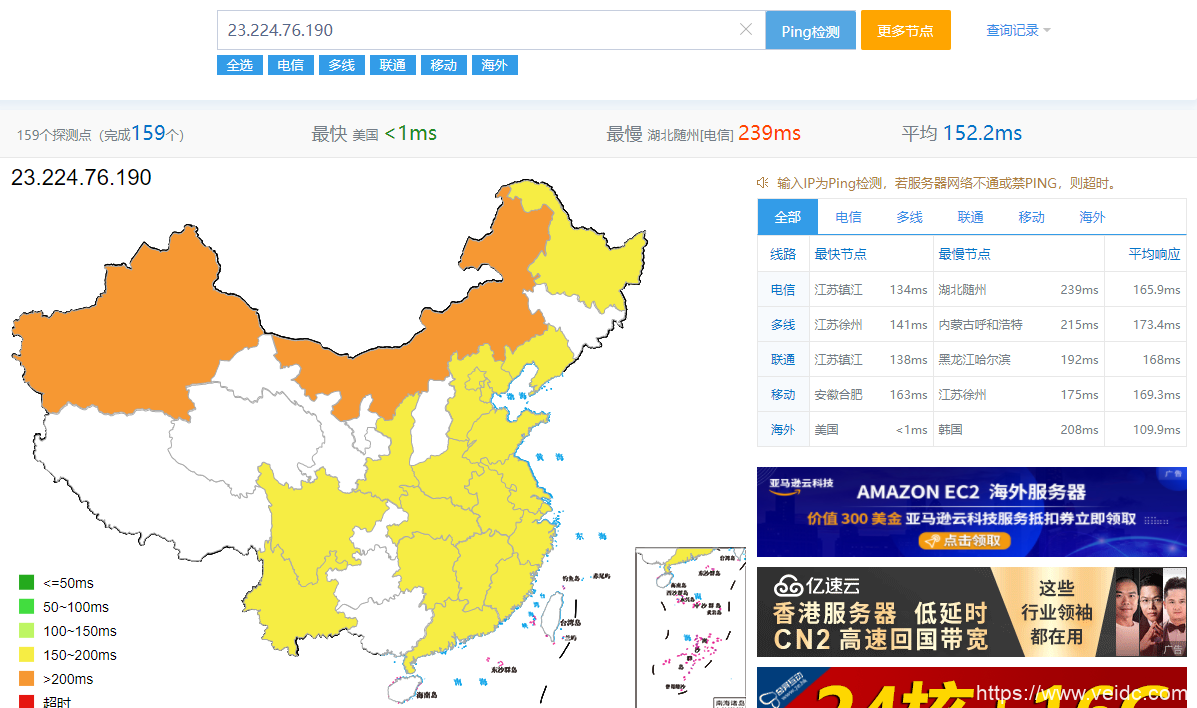Open 更多节点 for more test nodes
The image size is (1197, 708).
click(x=905, y=30)
